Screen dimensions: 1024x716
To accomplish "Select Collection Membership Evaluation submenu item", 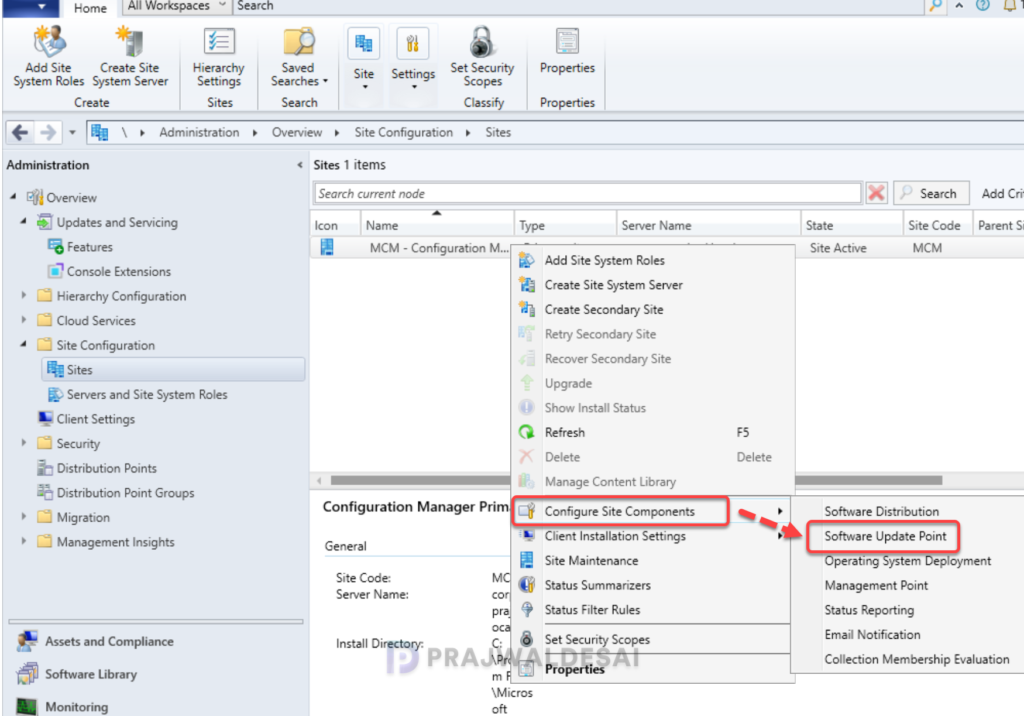I will click(916, 660).
